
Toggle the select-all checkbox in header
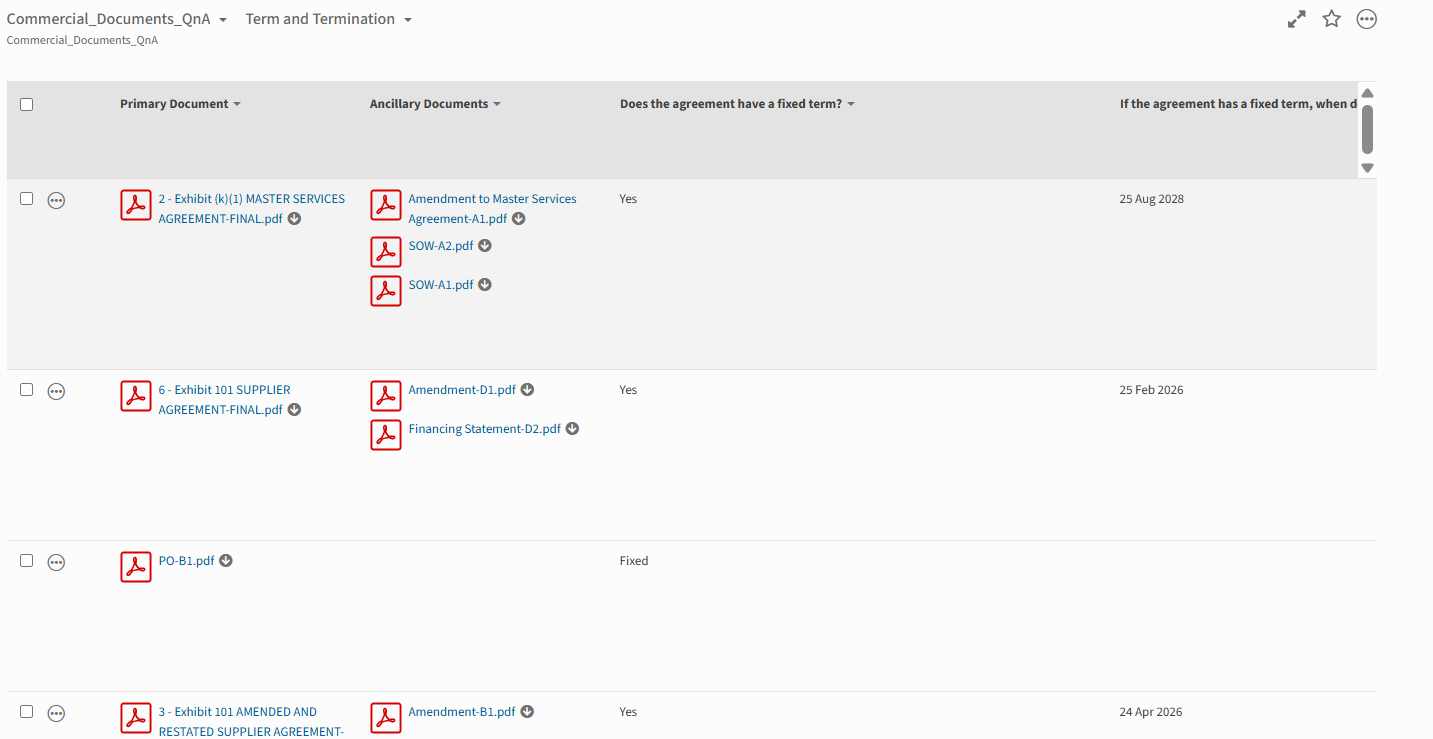coord(27,104)
